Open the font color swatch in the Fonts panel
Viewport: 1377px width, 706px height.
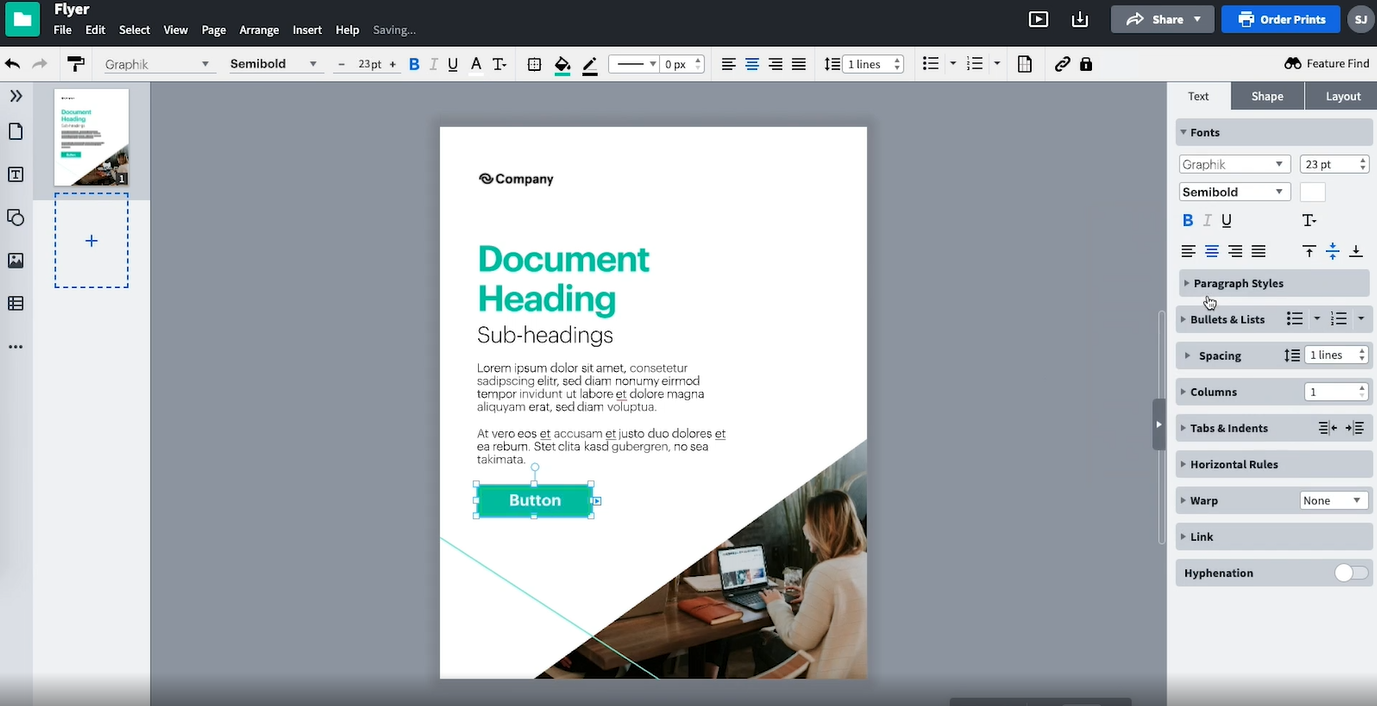click(1311, 191)
